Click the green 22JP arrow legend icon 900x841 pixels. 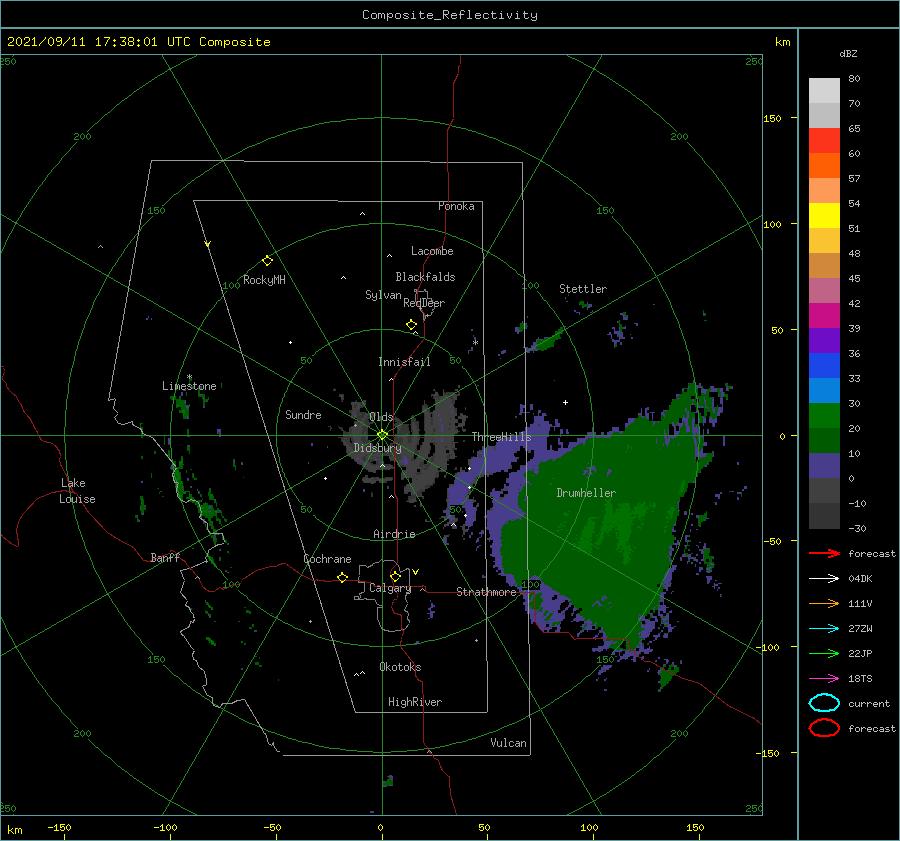tap(824, 653)
